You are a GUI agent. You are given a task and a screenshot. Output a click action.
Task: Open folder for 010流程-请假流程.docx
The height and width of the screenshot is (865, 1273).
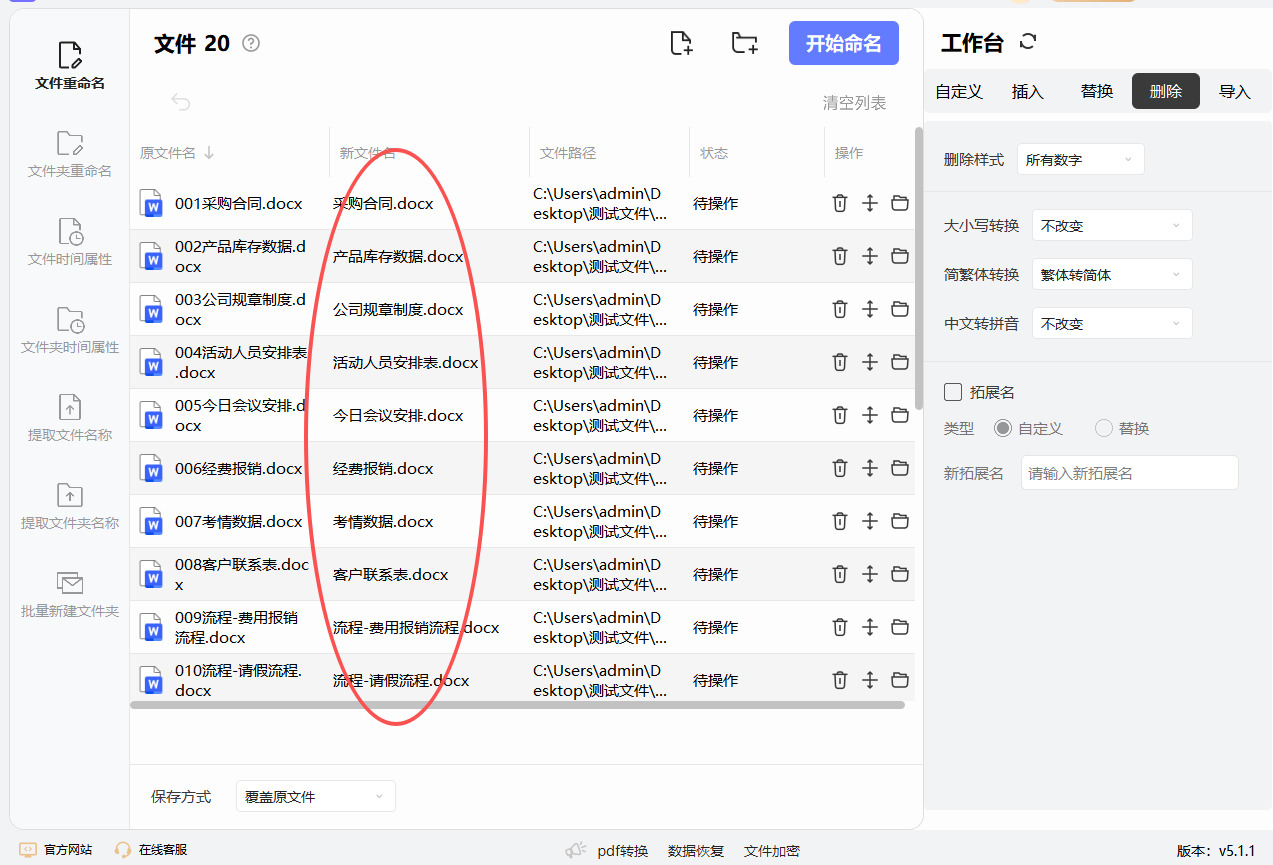[900, 680]
